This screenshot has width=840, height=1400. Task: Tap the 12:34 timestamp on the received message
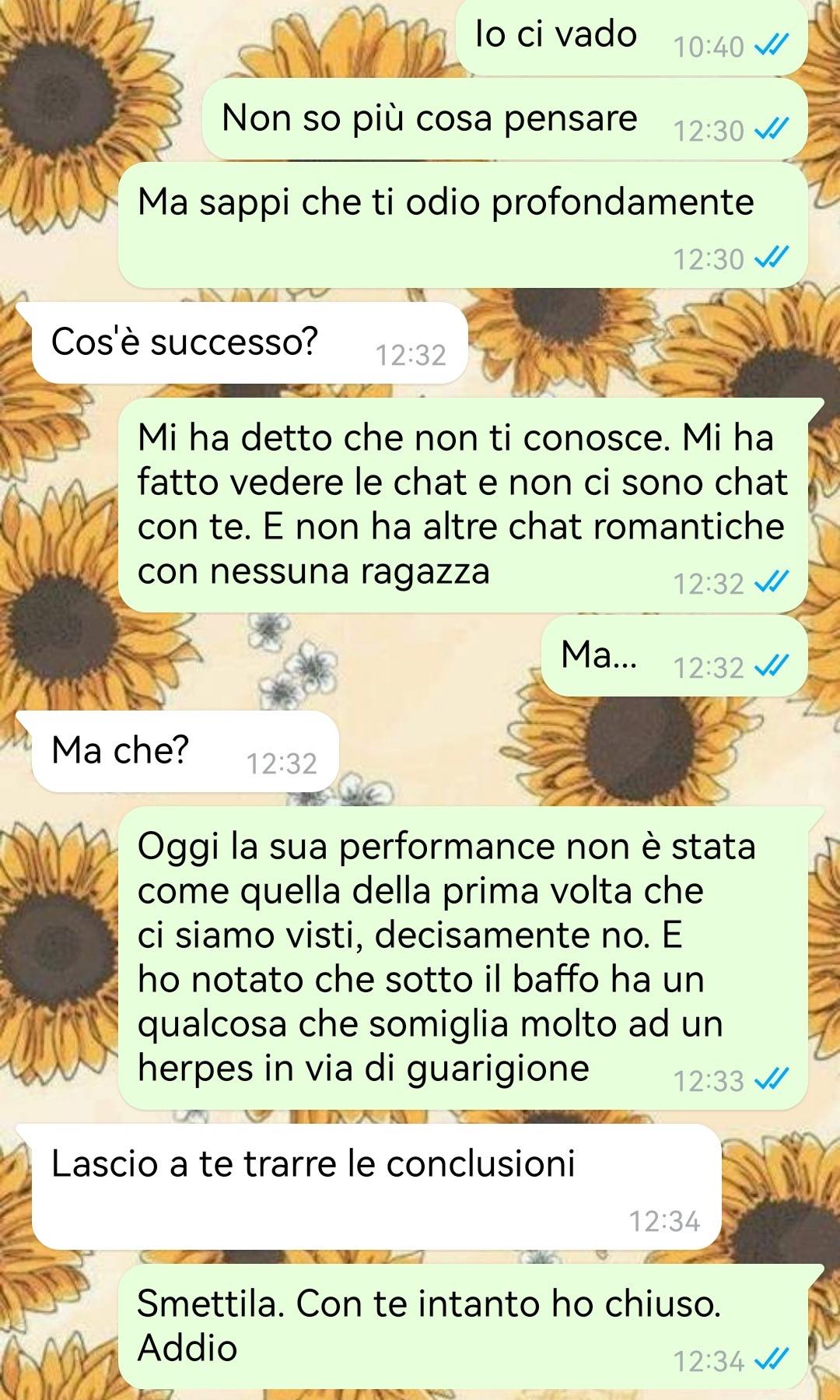(x=664, y=1221)
